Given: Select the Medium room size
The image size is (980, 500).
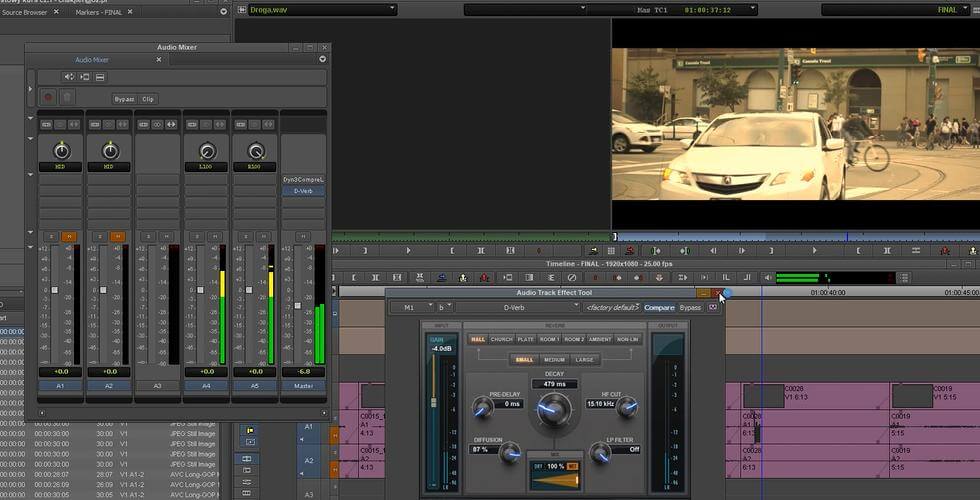Looking at the screenshot, I should (554, 359).
